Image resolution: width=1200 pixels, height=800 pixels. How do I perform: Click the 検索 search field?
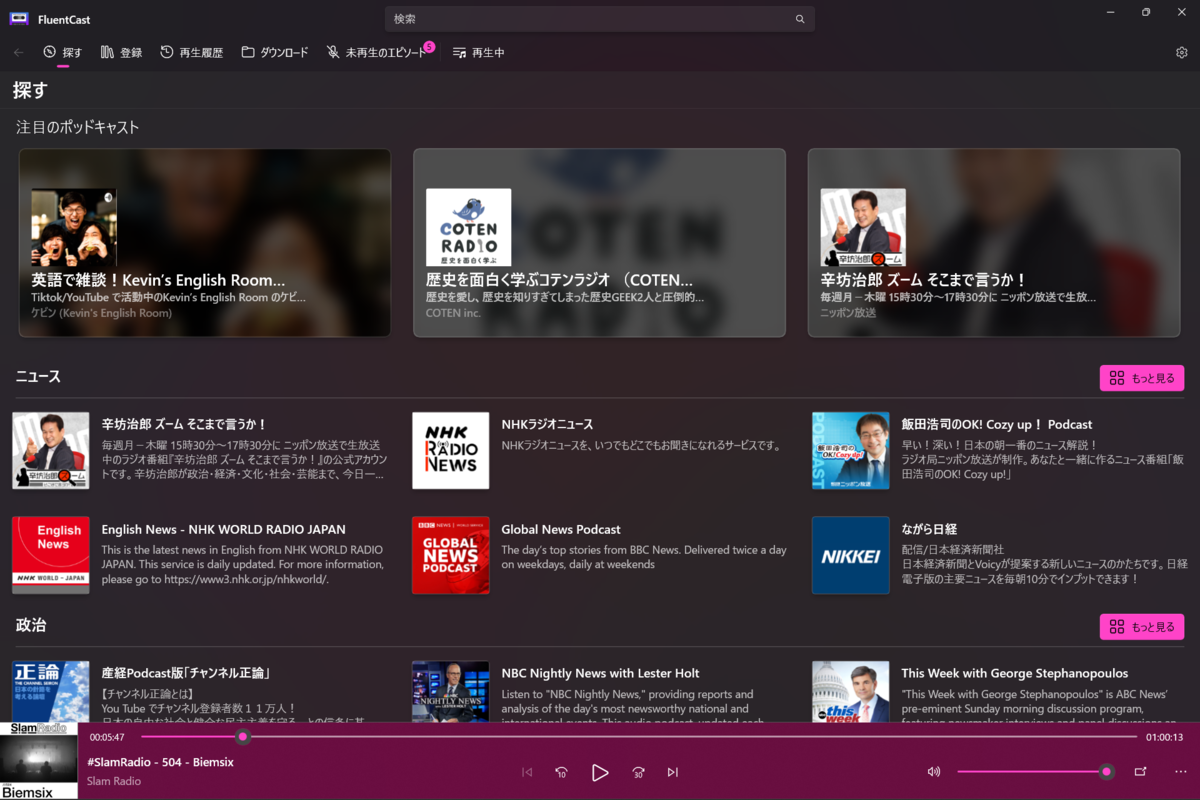click(x=599, y=19)
